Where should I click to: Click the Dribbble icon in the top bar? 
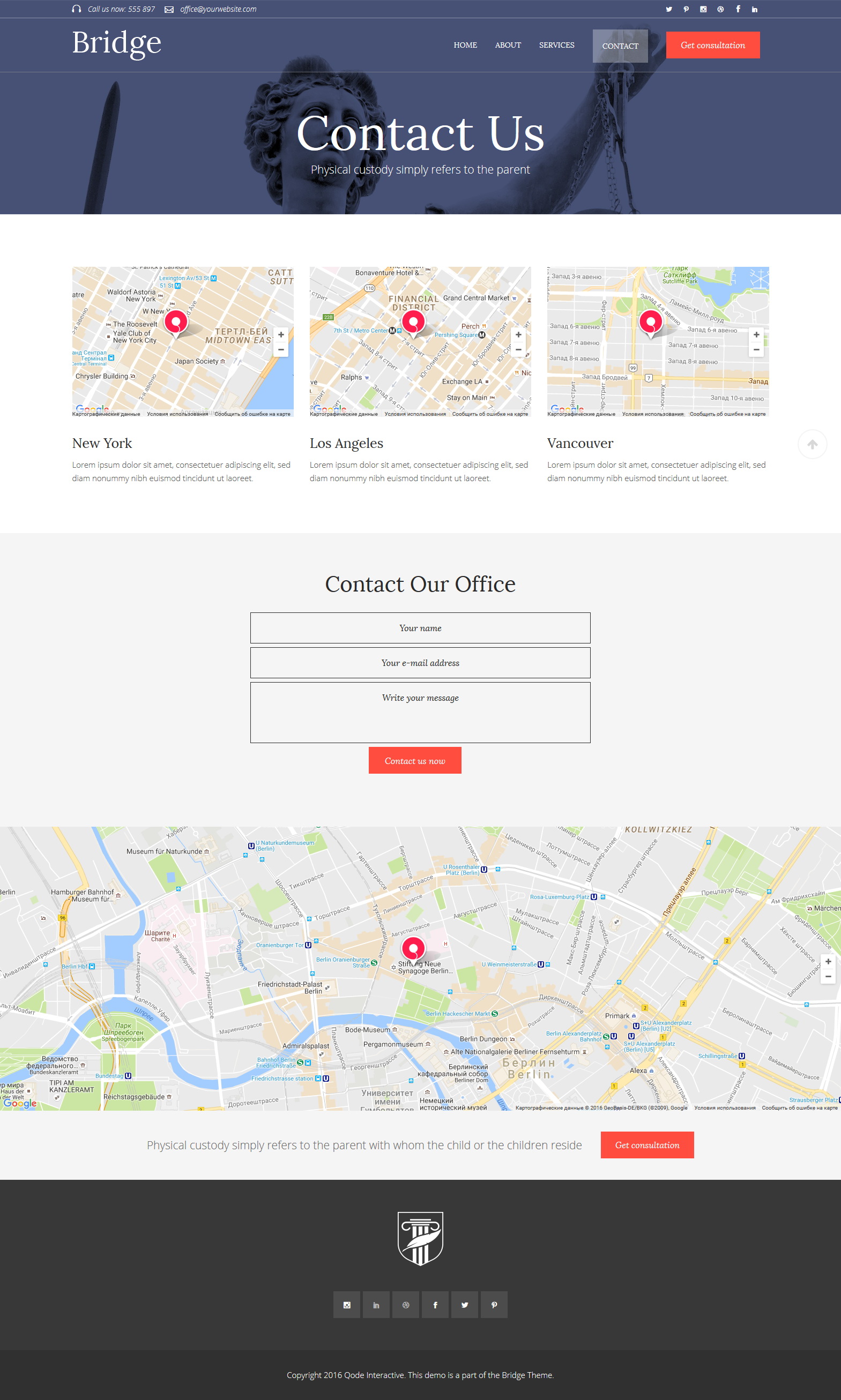pyautogui.click(x=720, y=9)
